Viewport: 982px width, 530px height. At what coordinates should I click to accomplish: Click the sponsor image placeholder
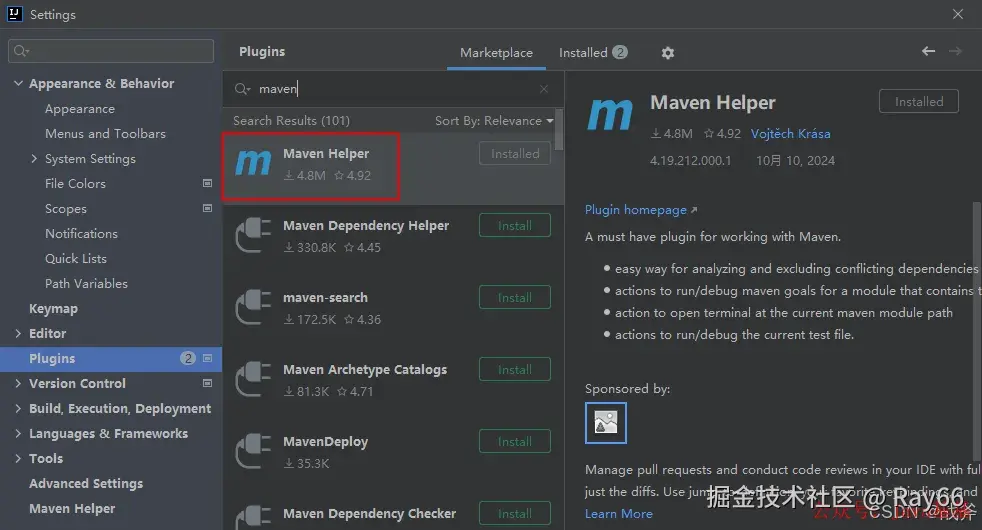click(606, 423)
